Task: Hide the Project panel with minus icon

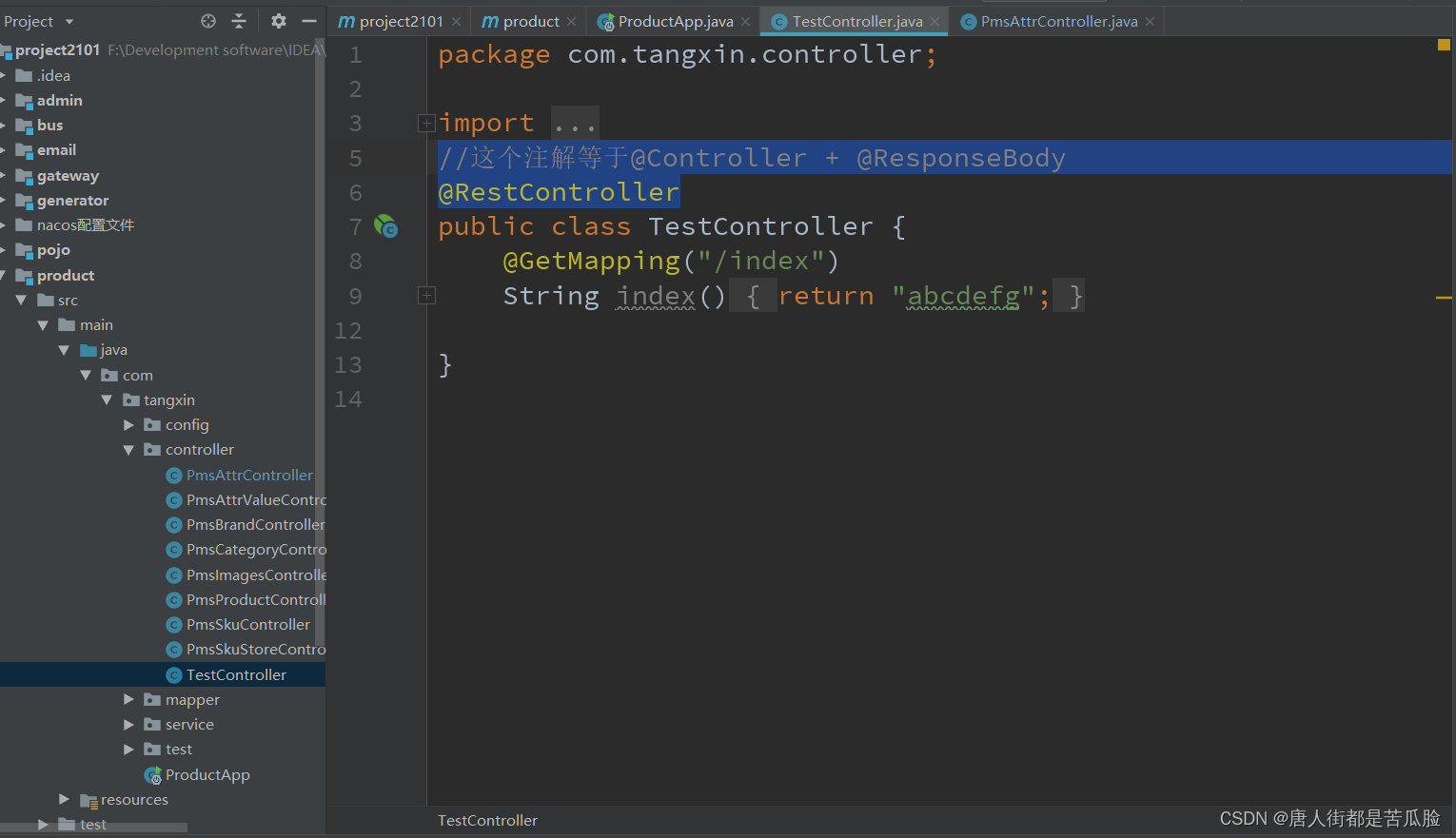Action: [x=309, y=21]
